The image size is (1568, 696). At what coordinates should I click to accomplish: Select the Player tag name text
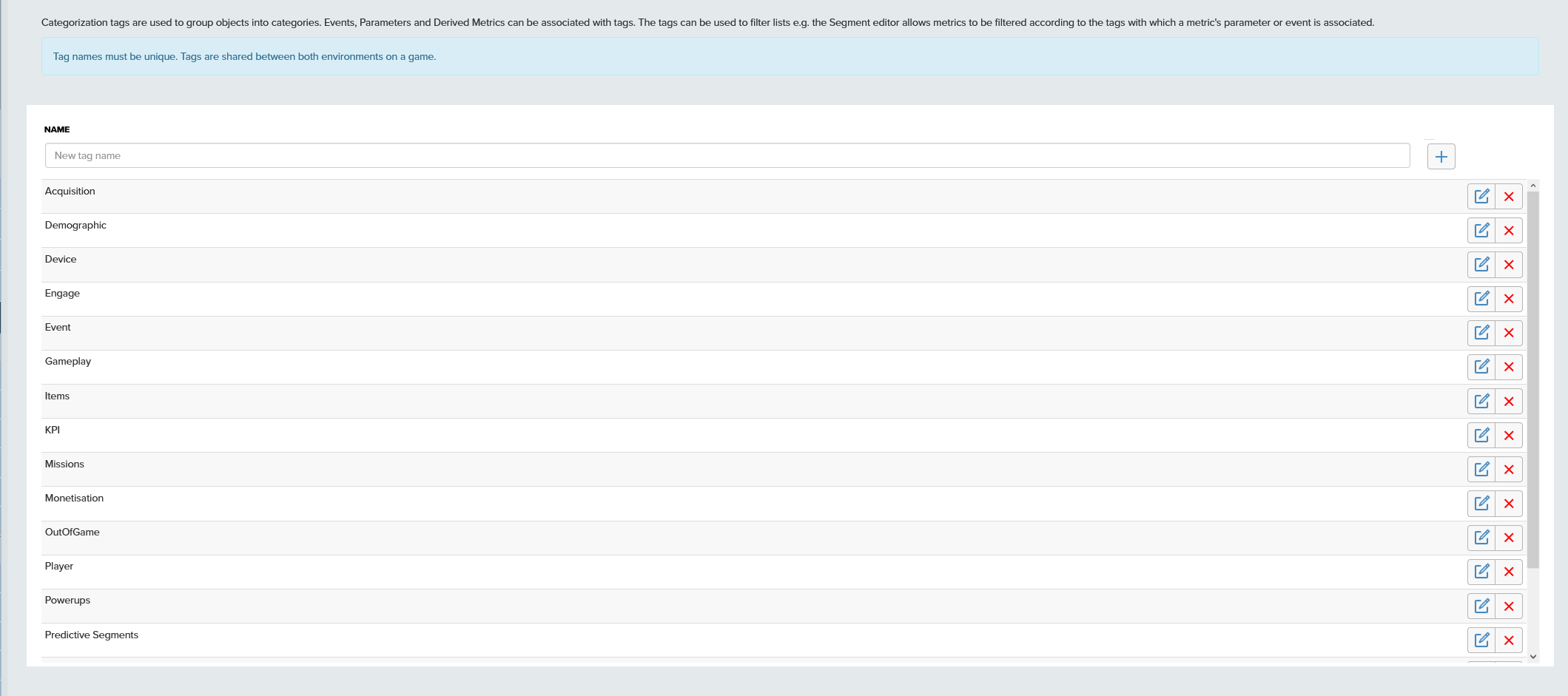pyautogui.click(x=59, y=566)
